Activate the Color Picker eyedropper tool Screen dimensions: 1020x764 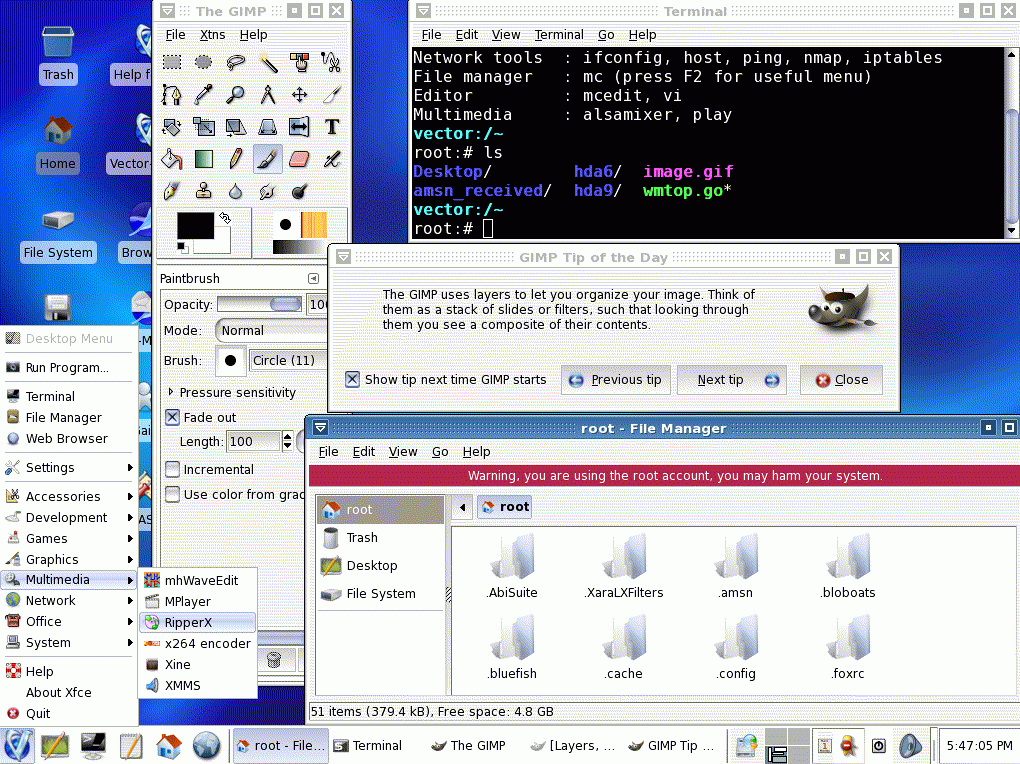pos(203,95)
